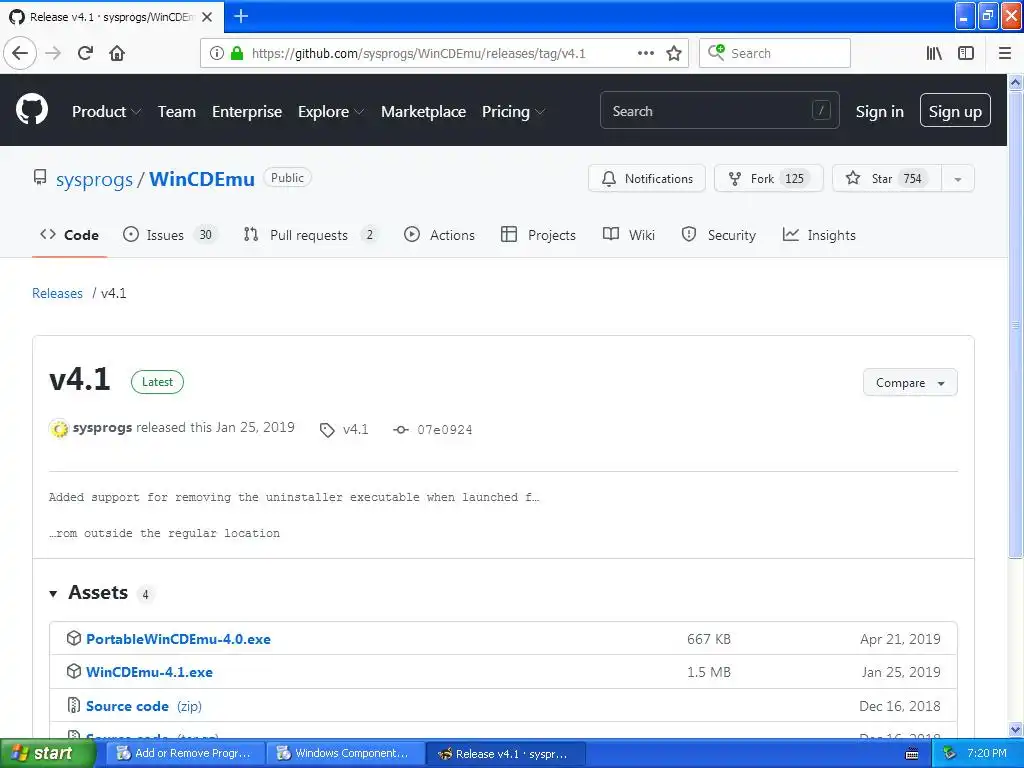Open the Windows Start menu
The width and height of the screenshot is (1024, 768).
(x=47, y=753)
